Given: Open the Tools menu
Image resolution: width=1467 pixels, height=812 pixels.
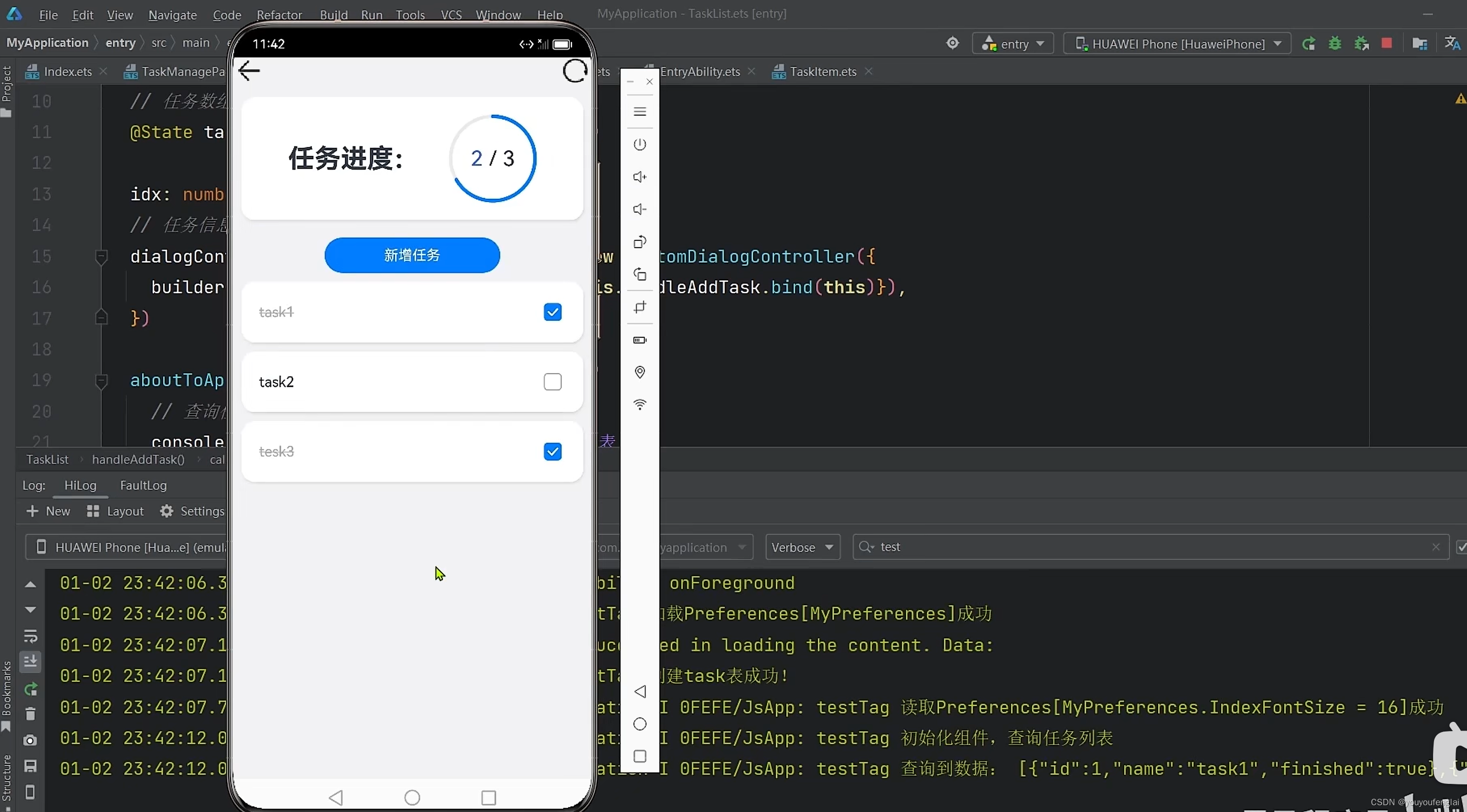Looking at the screenshot, I should coord(410,15).
